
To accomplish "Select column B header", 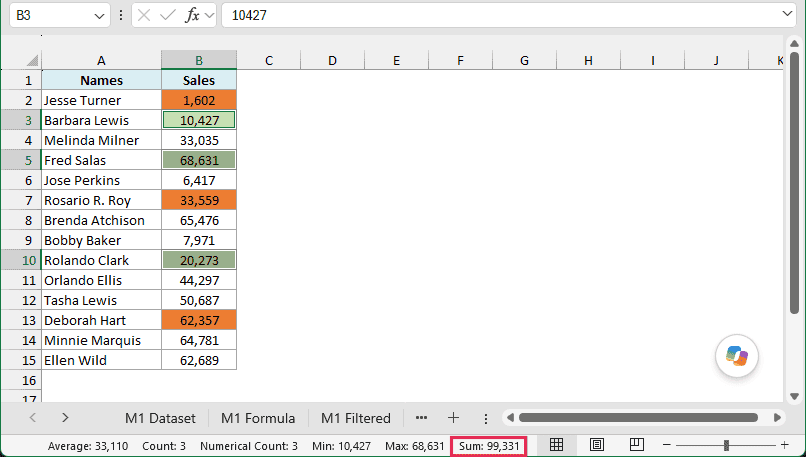I will [x=199, y=60].
